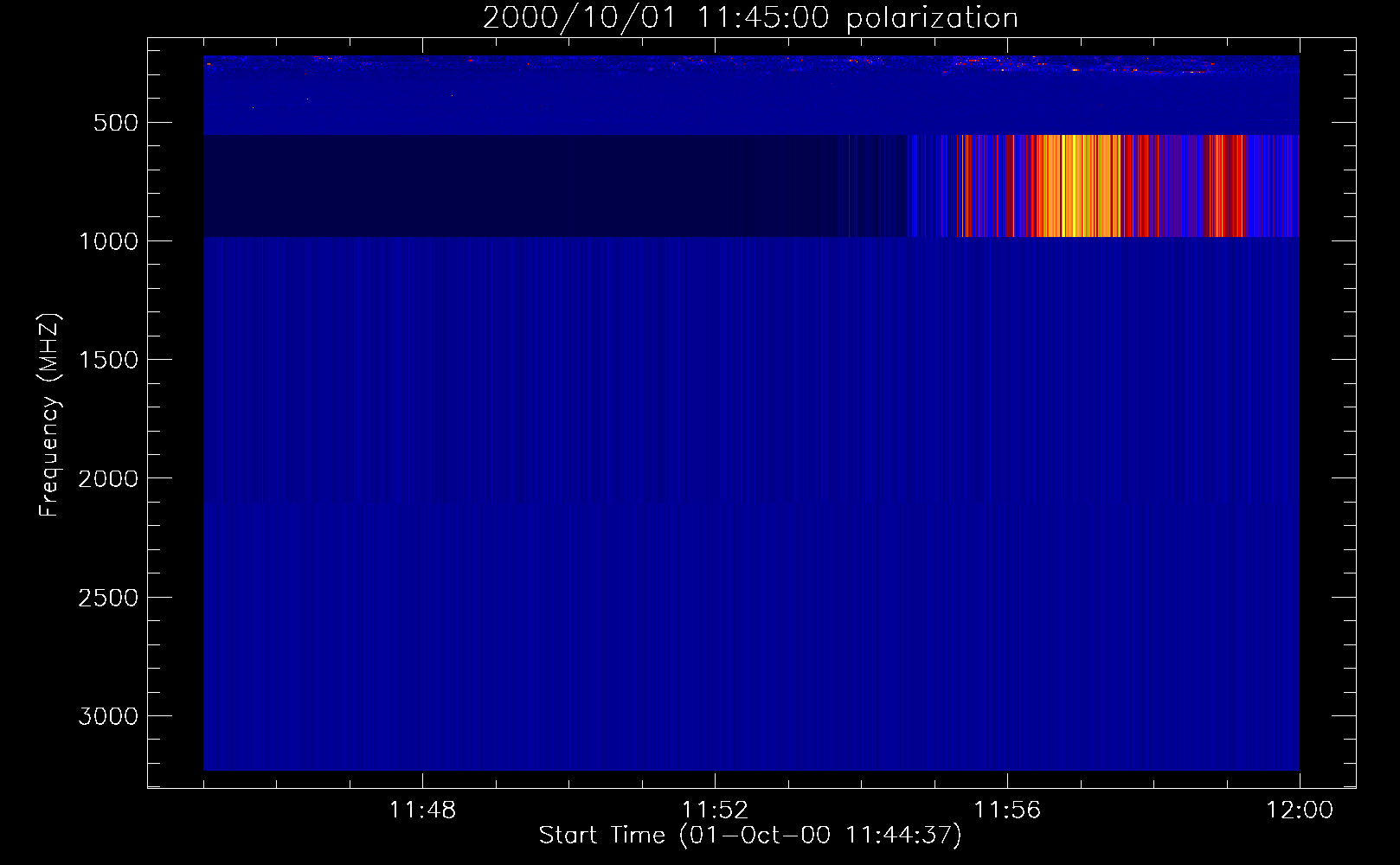Click the 1000 frequency tick label
The height and width of the screenshot is (865, 1400).
click(108, 241)
